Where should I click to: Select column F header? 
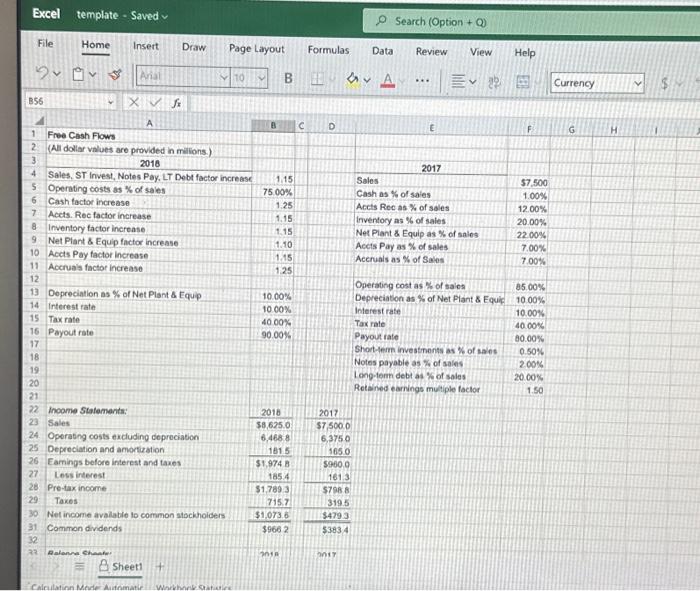[529, 129]
